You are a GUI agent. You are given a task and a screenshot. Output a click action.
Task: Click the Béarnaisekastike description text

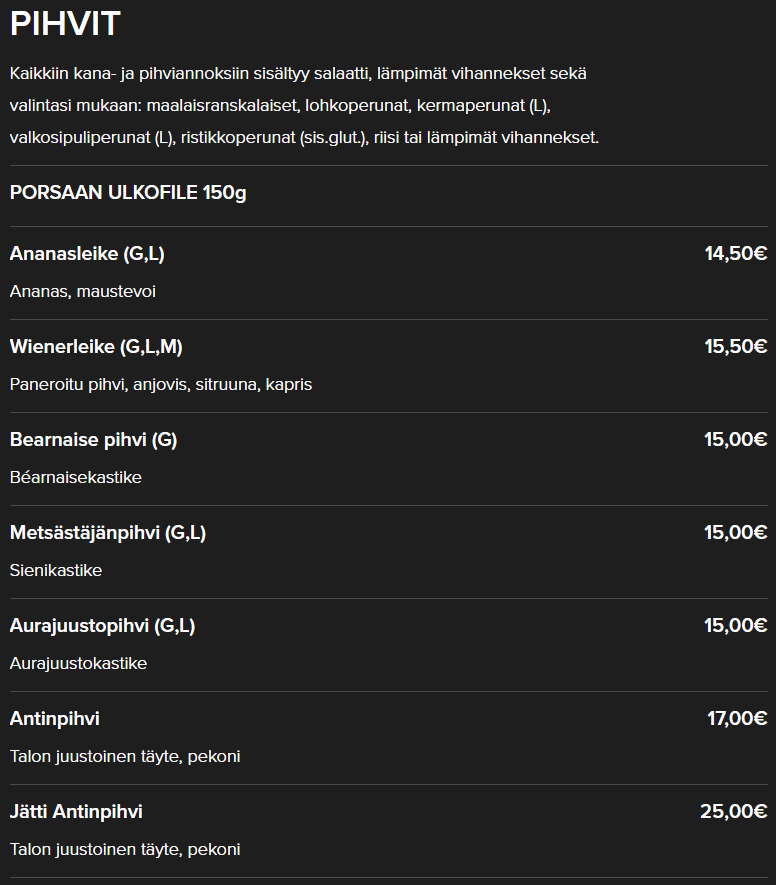tap(76, 477)
